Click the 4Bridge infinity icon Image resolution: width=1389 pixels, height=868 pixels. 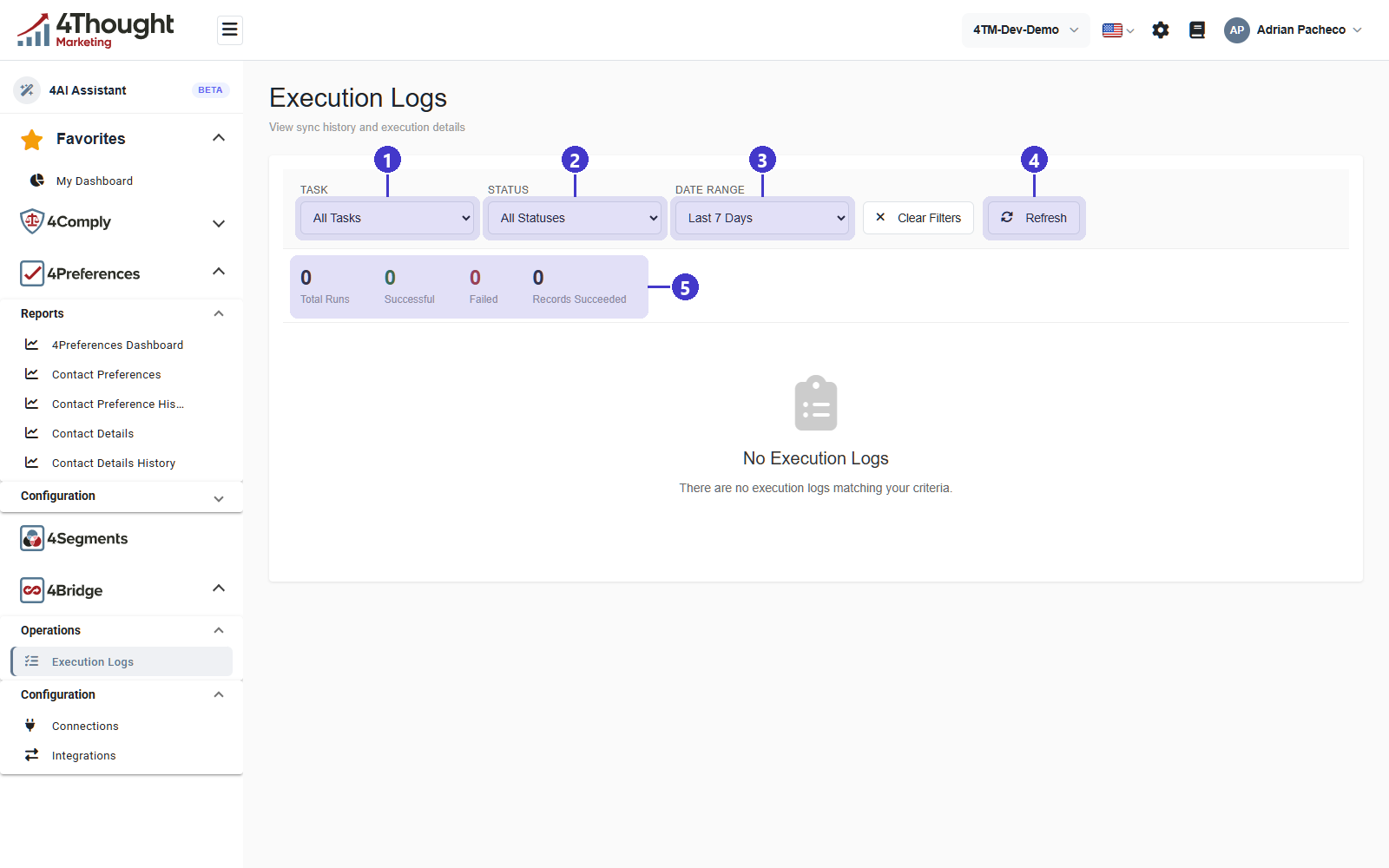point(32,590)
